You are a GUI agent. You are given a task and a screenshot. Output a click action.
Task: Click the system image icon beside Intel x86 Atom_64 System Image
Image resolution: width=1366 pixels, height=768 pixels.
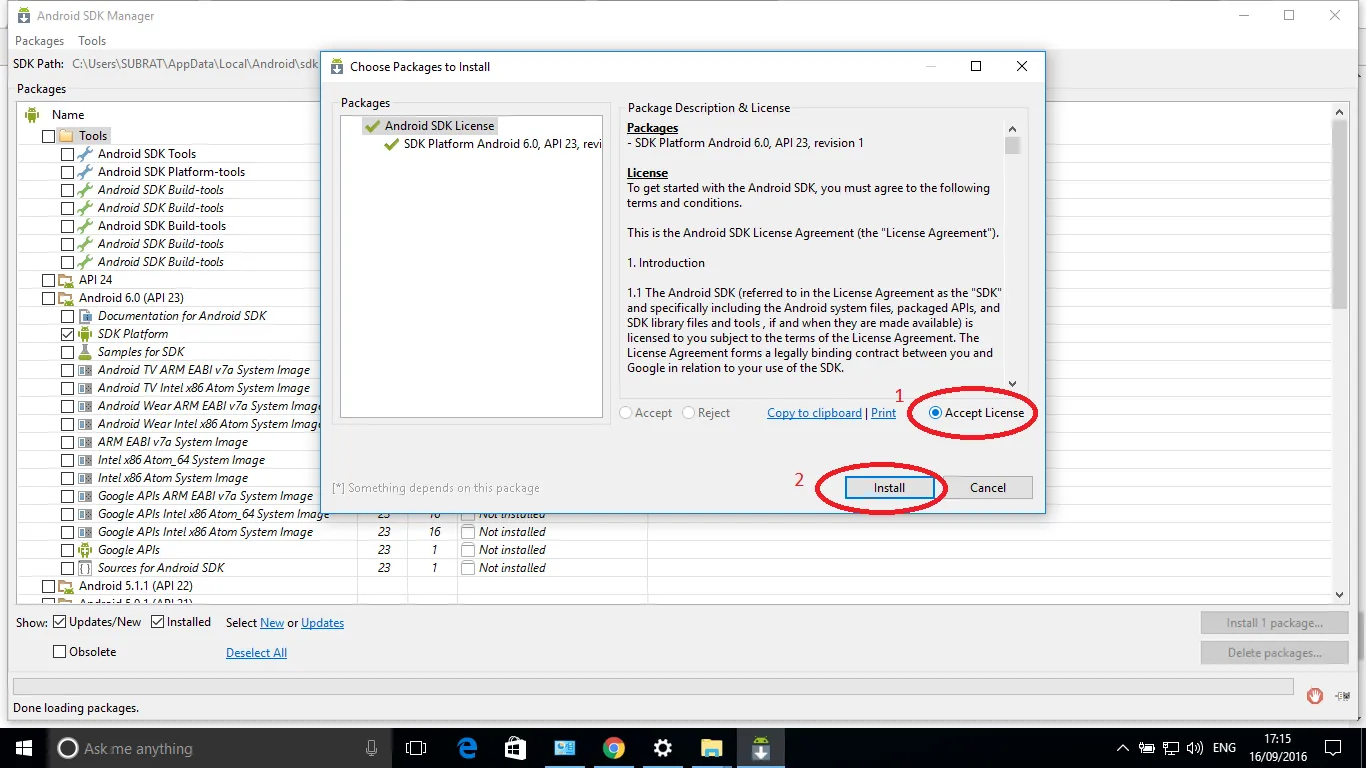click(x=85, y=460)
